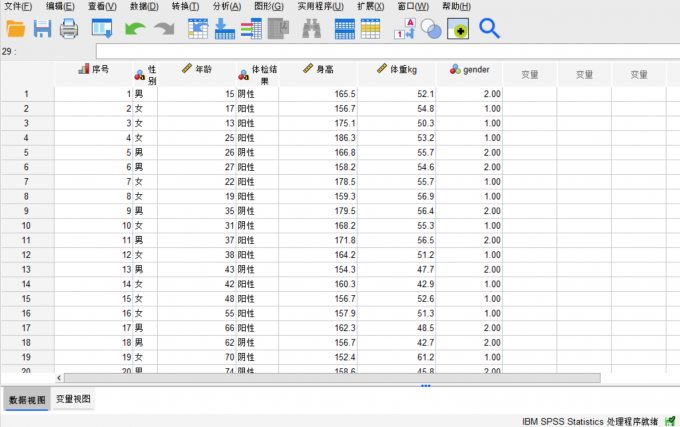Use variable sets circles icon
This screenshot has width=680, height=427.
tap(431, 29)
